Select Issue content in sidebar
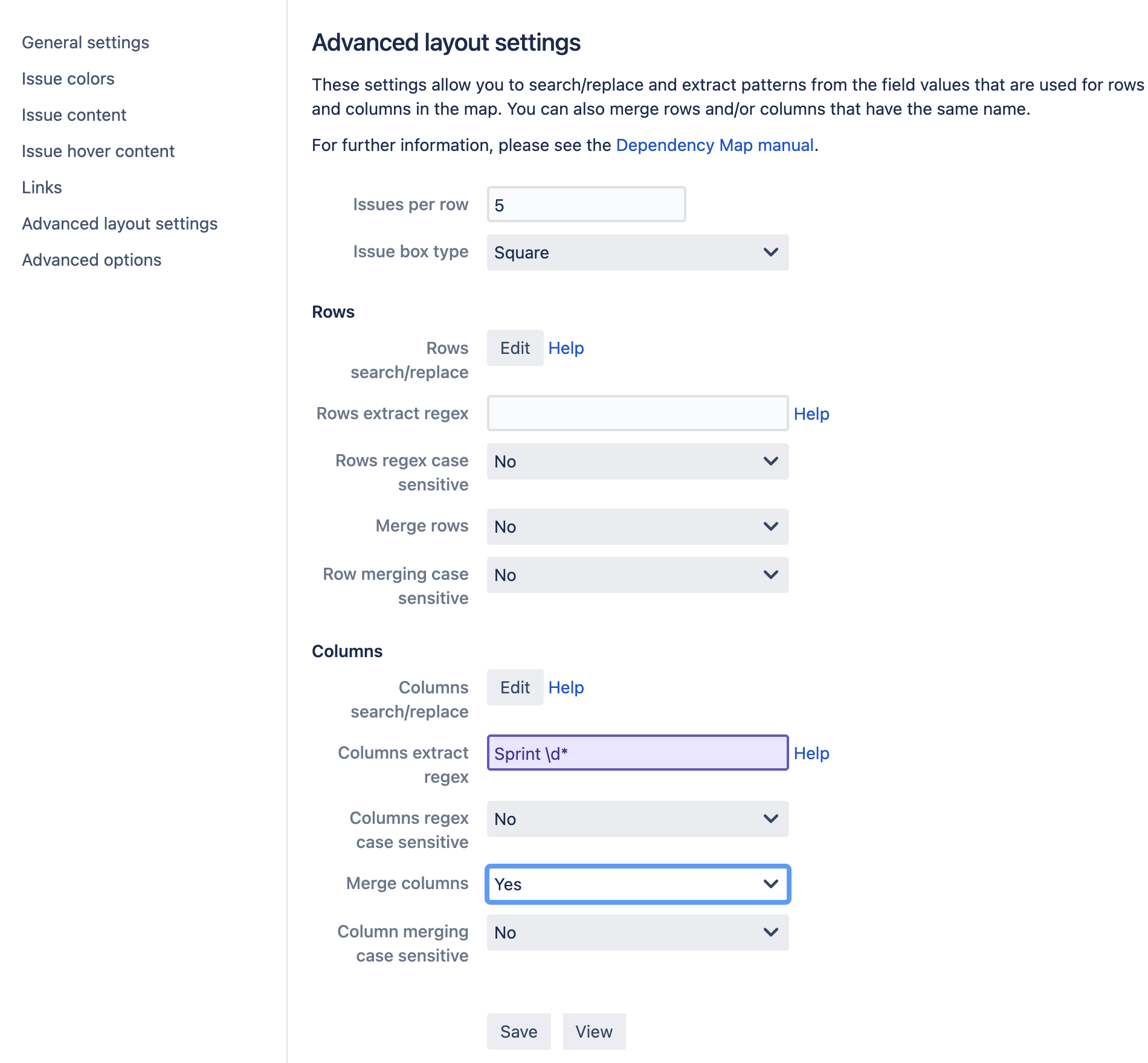1148x1063 pixels. click(74, 115)
